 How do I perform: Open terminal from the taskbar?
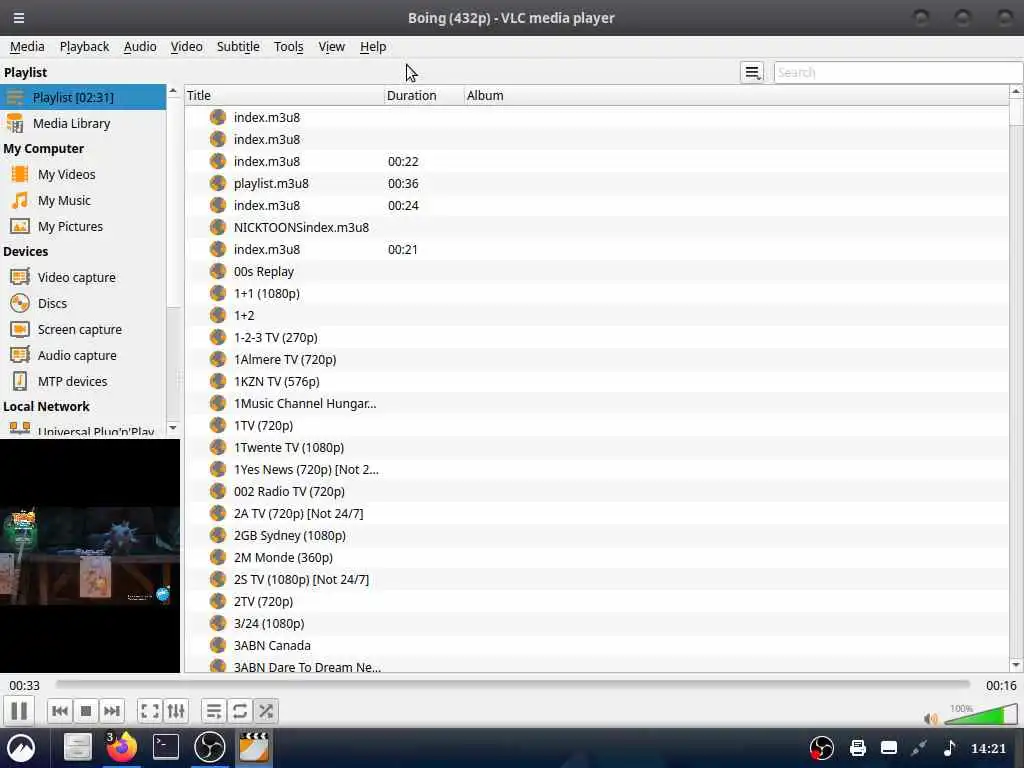point(166,747)
